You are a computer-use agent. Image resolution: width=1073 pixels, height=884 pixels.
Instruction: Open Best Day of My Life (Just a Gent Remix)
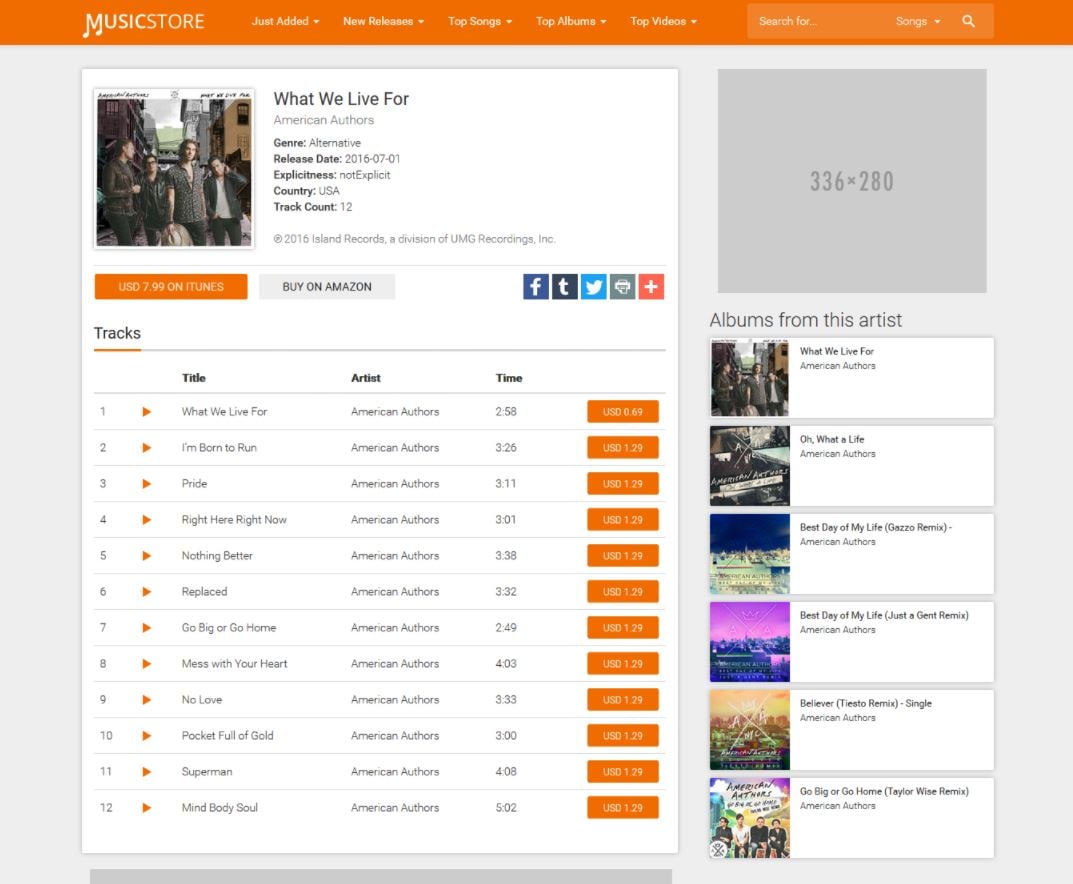point(883,615)
